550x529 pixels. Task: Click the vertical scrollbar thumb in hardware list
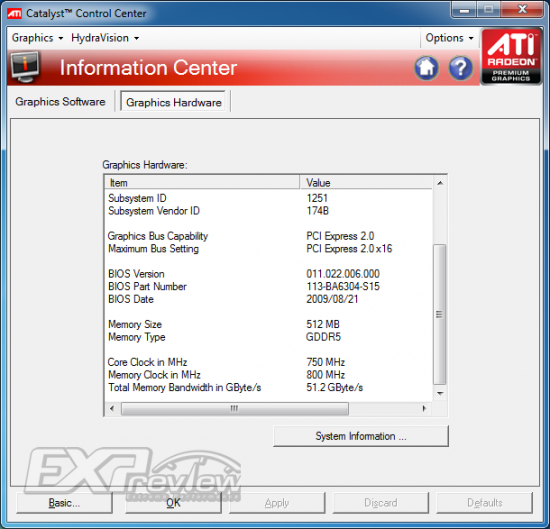(440, 314)
